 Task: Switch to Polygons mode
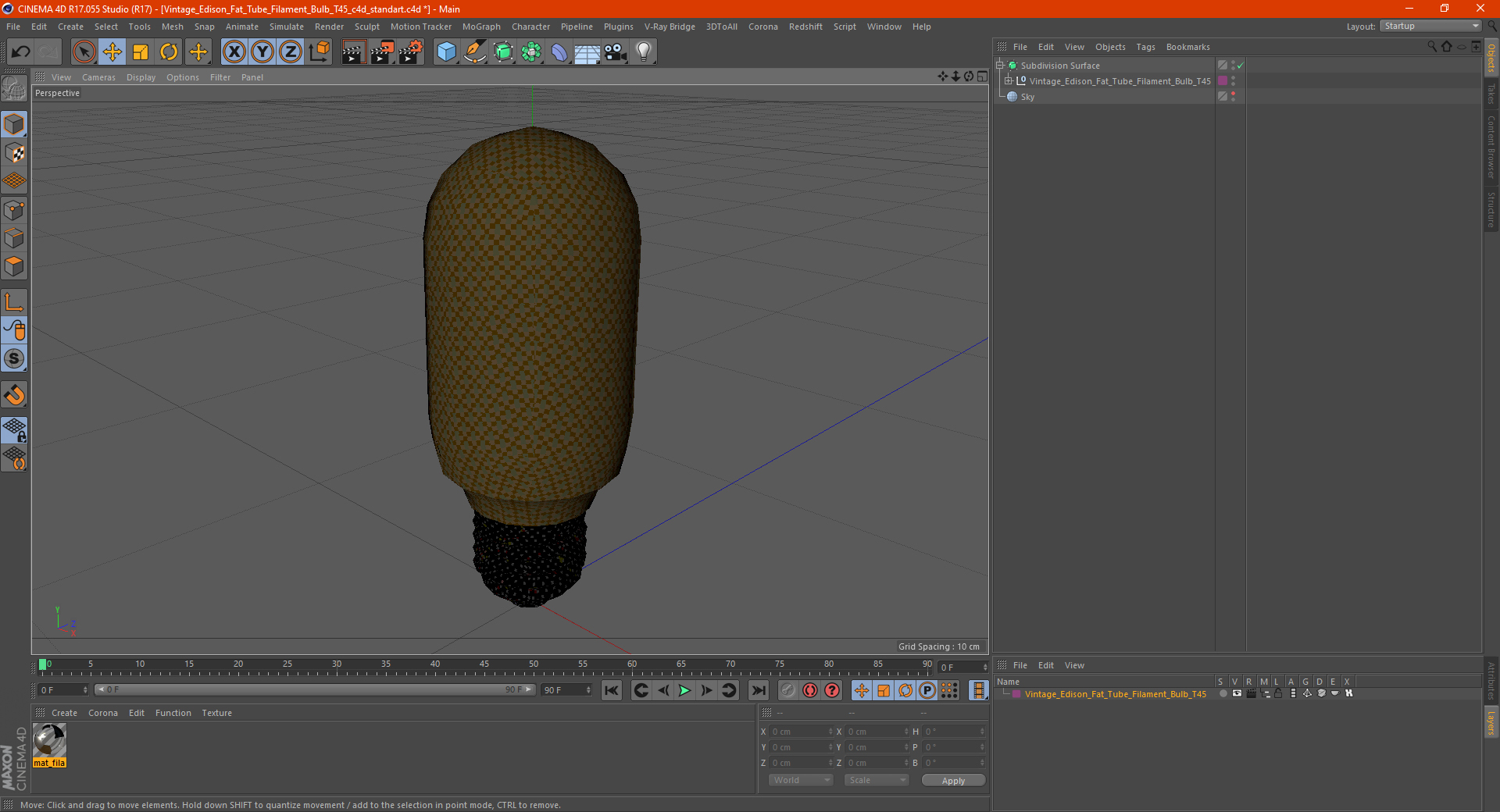pos(14,266)
